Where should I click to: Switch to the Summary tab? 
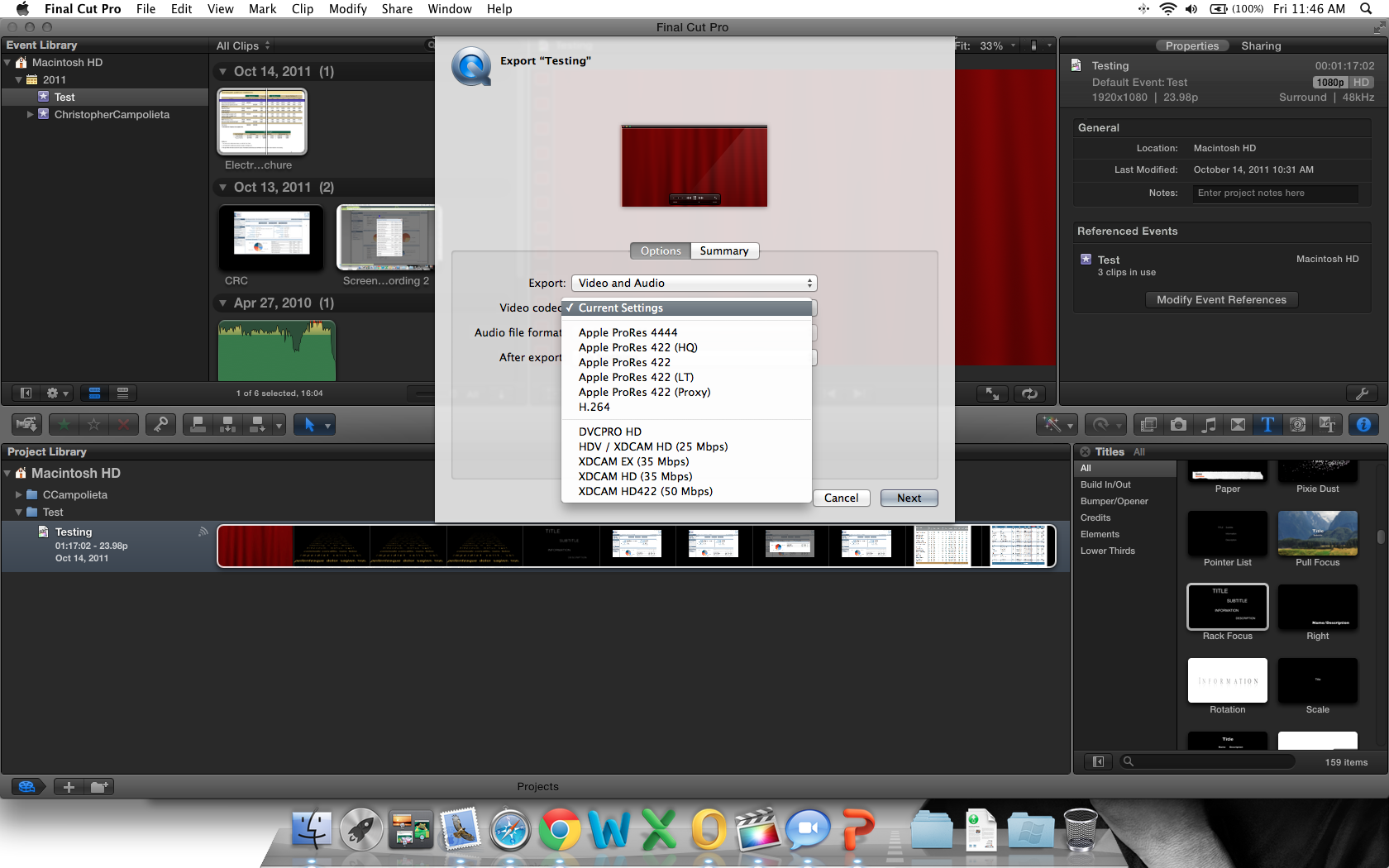(724, 251)
